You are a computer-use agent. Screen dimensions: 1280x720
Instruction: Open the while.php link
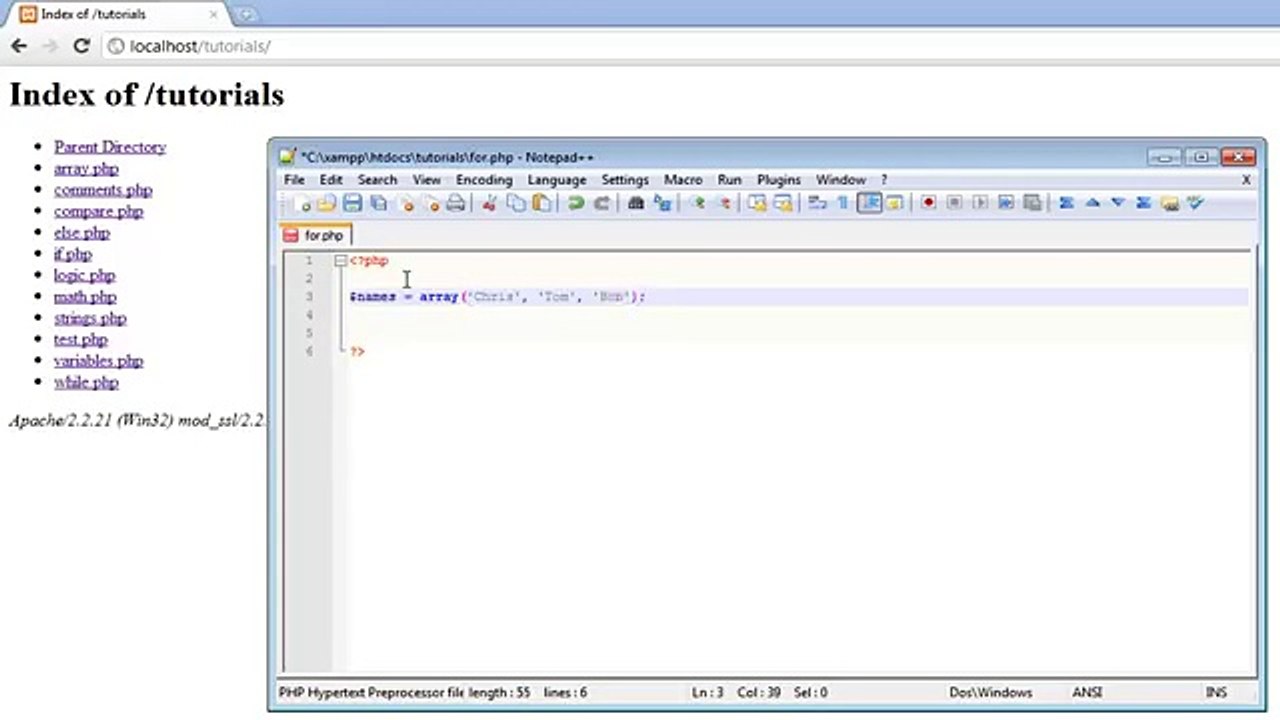click(x=86, y=382)
